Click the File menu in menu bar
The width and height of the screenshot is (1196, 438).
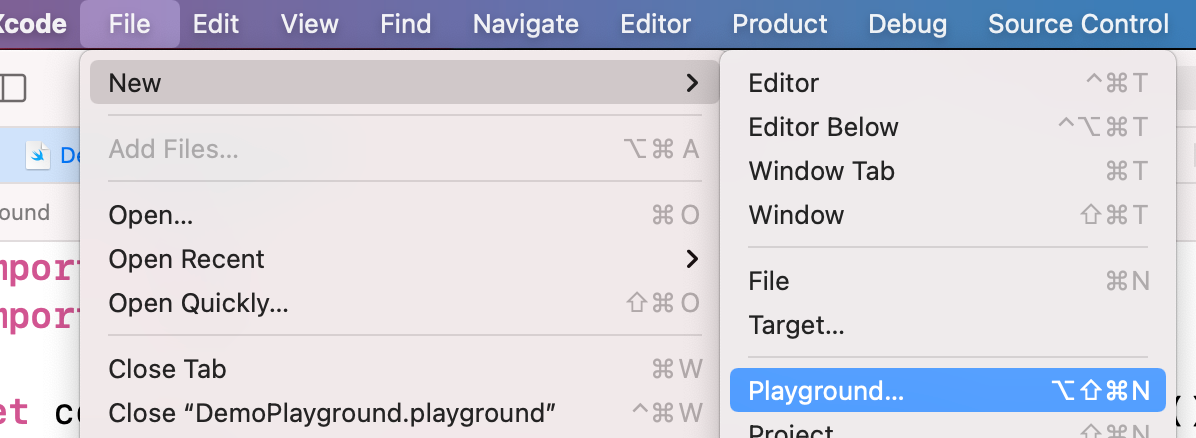pyautogui.click(x=130, y=24)
